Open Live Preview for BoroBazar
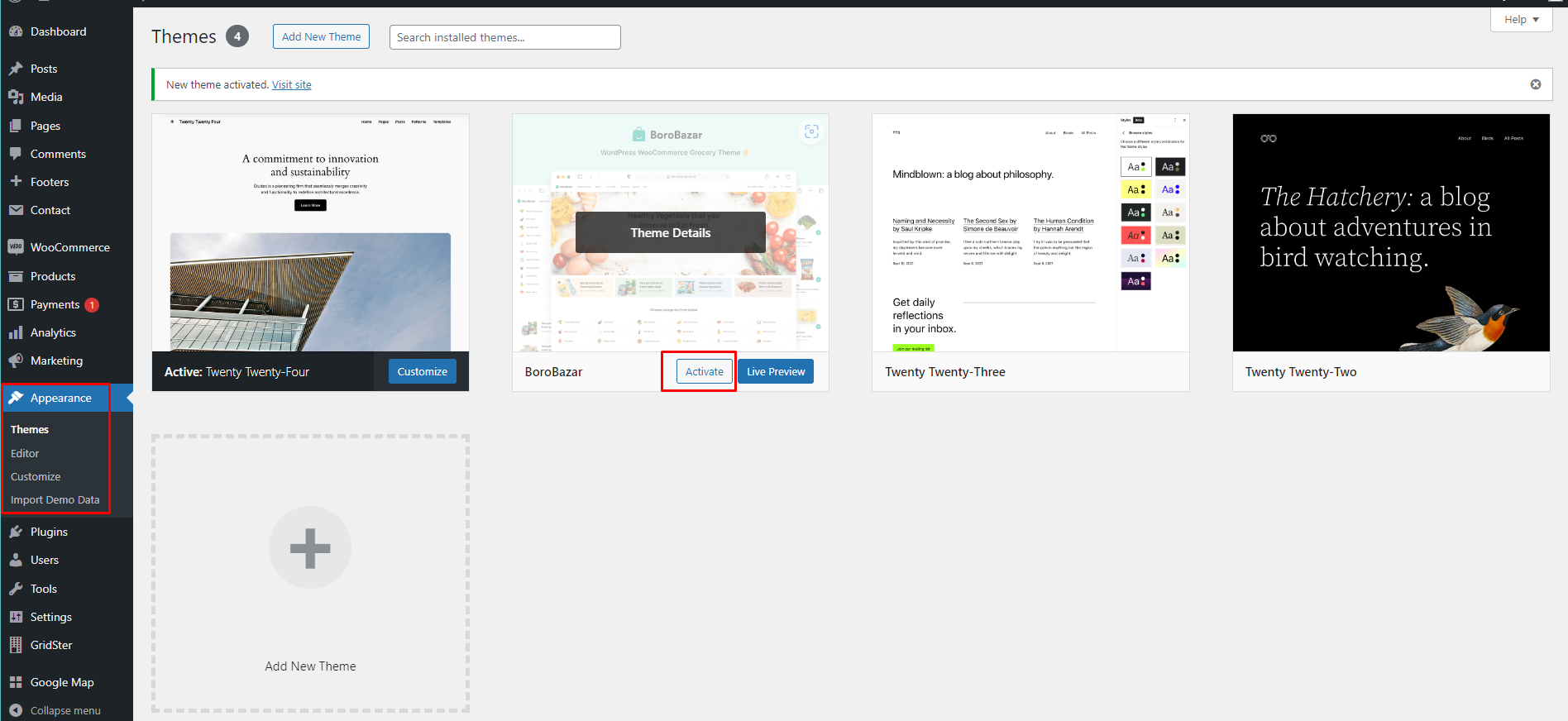 tap(776, 371)
